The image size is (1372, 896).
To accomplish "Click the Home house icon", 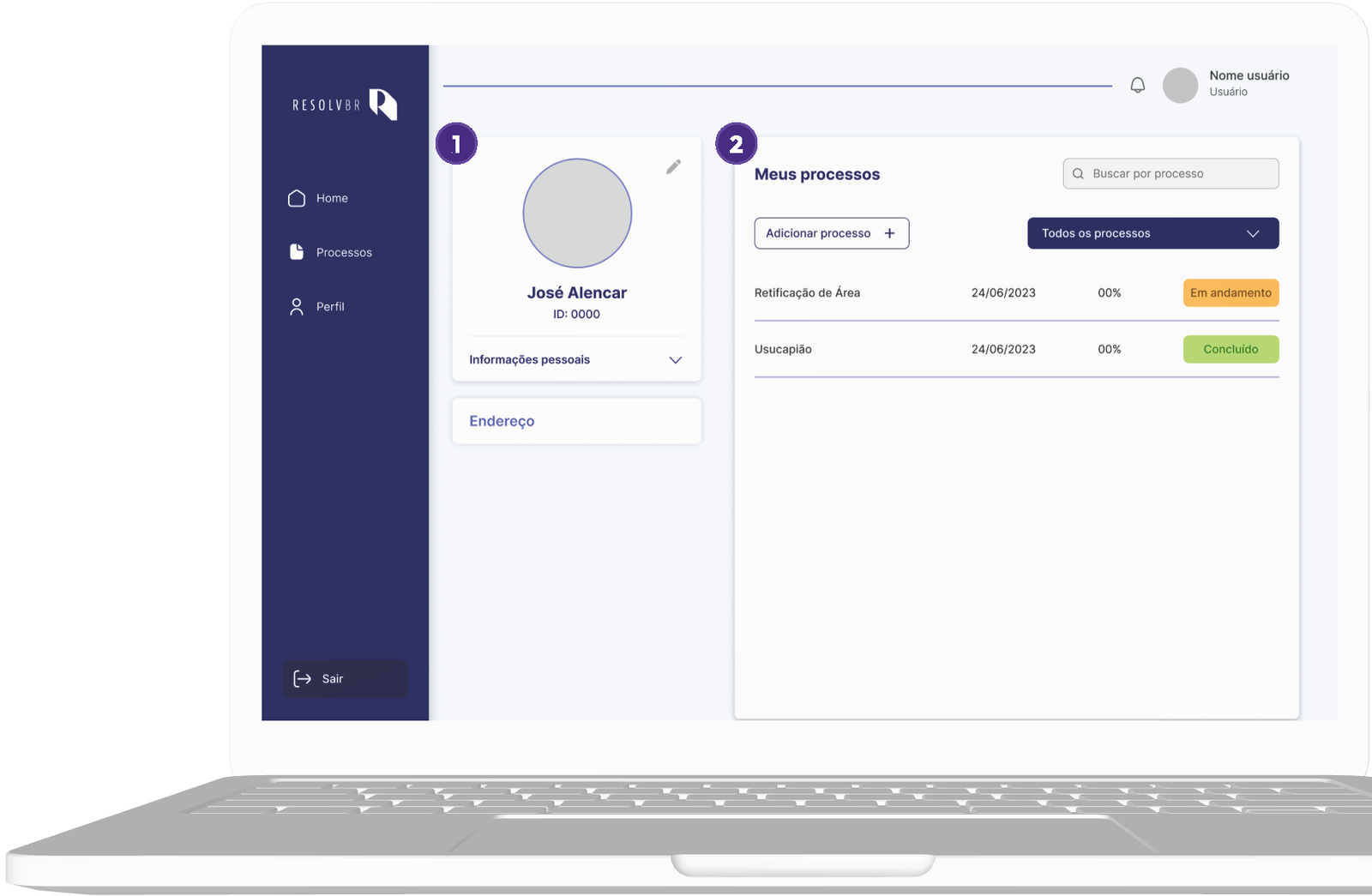I will (x=297, y=198).
